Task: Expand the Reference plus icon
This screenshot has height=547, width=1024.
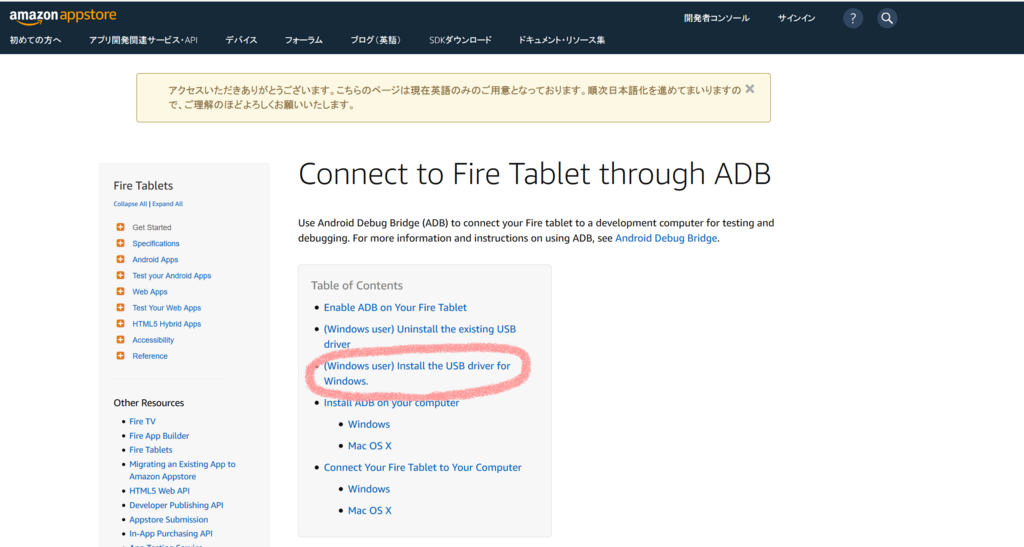Action: (x=120, y=356)
